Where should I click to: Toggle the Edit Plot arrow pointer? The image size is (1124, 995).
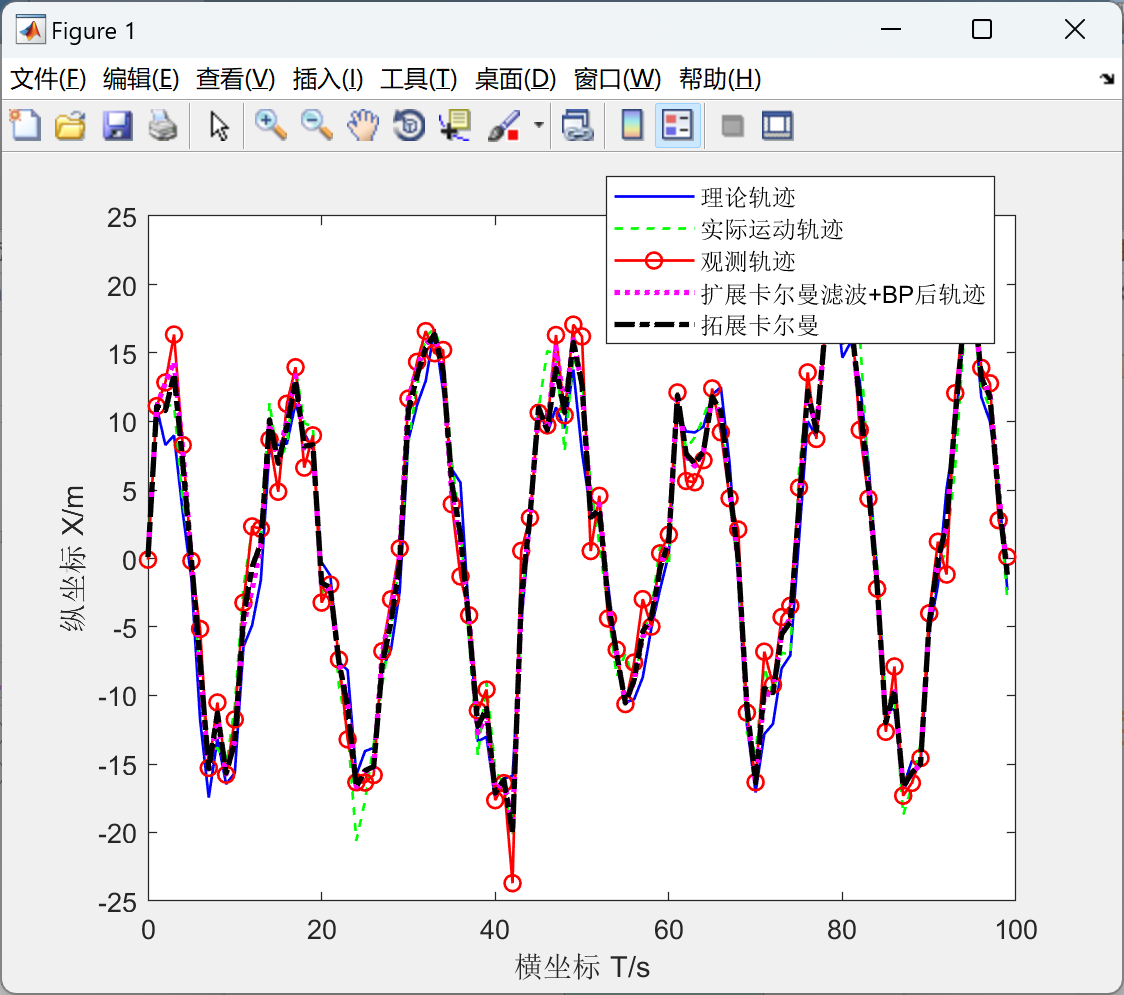[x=219, y=125]
